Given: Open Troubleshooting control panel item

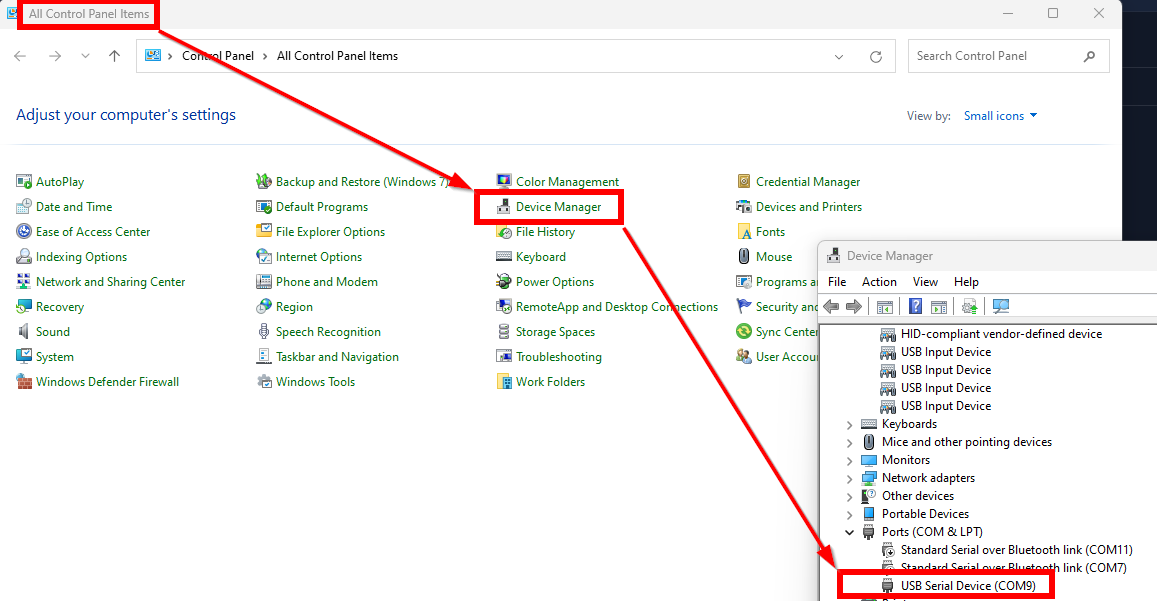Looking at the screenshot, I should tap(558, 357).
